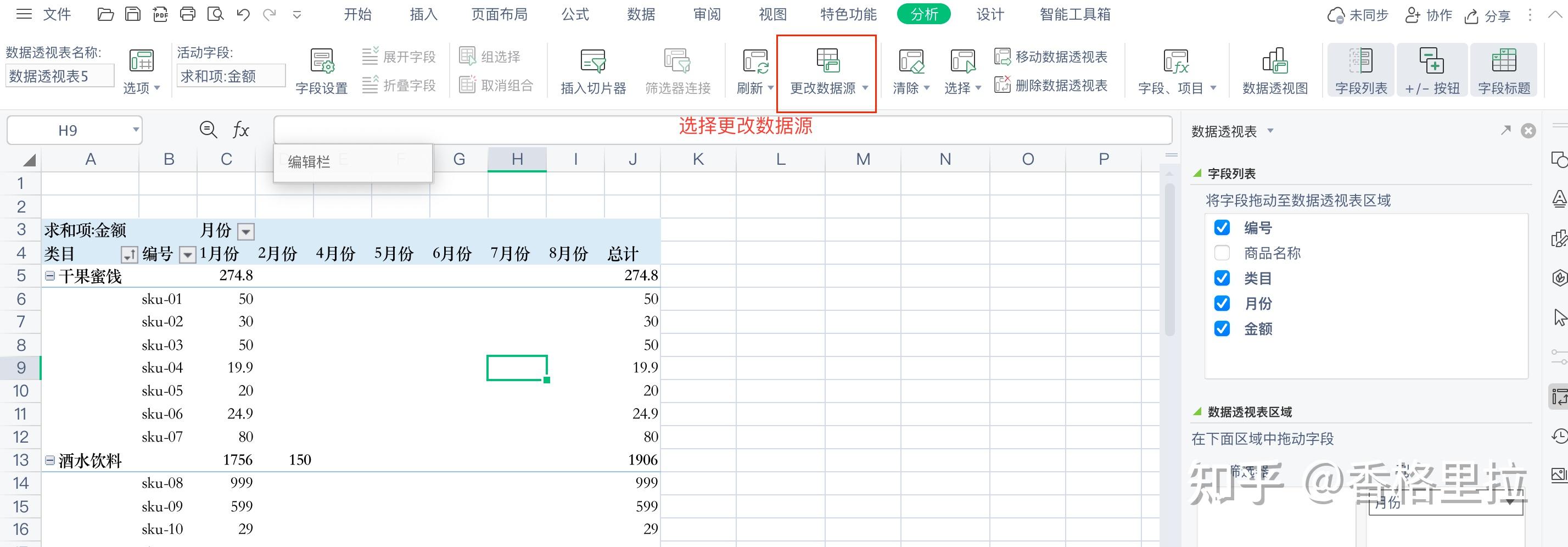
Task: Uncheck the 编号 field in field list
Action: coord(1222,227)
